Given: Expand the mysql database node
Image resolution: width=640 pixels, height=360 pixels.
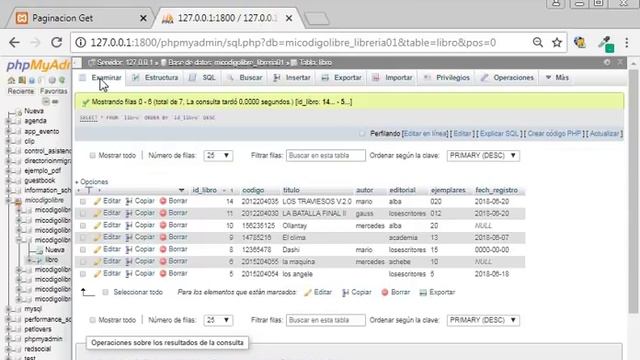Looking at the screenshot, I should coord(8,309).
